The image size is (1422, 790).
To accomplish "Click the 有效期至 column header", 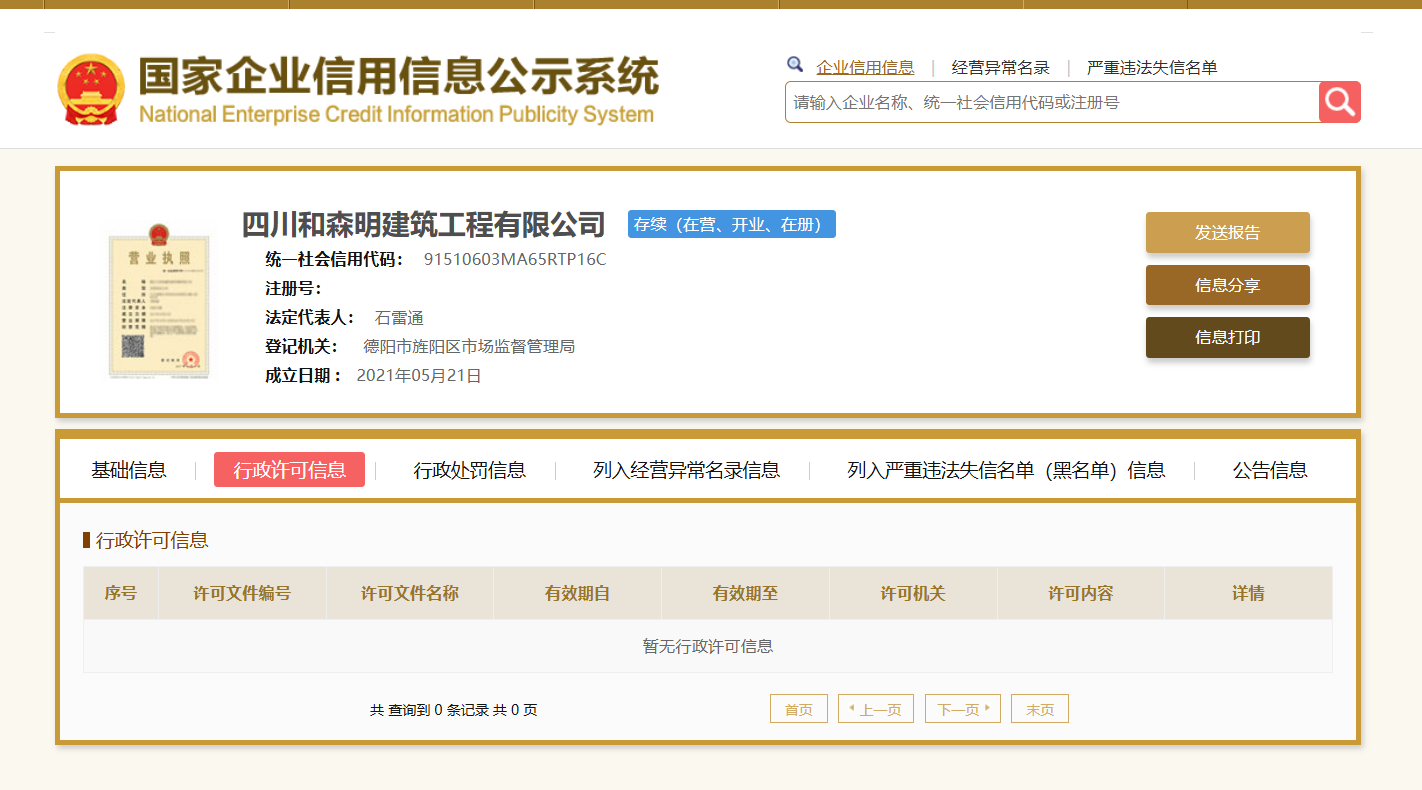I will point(745,593).
